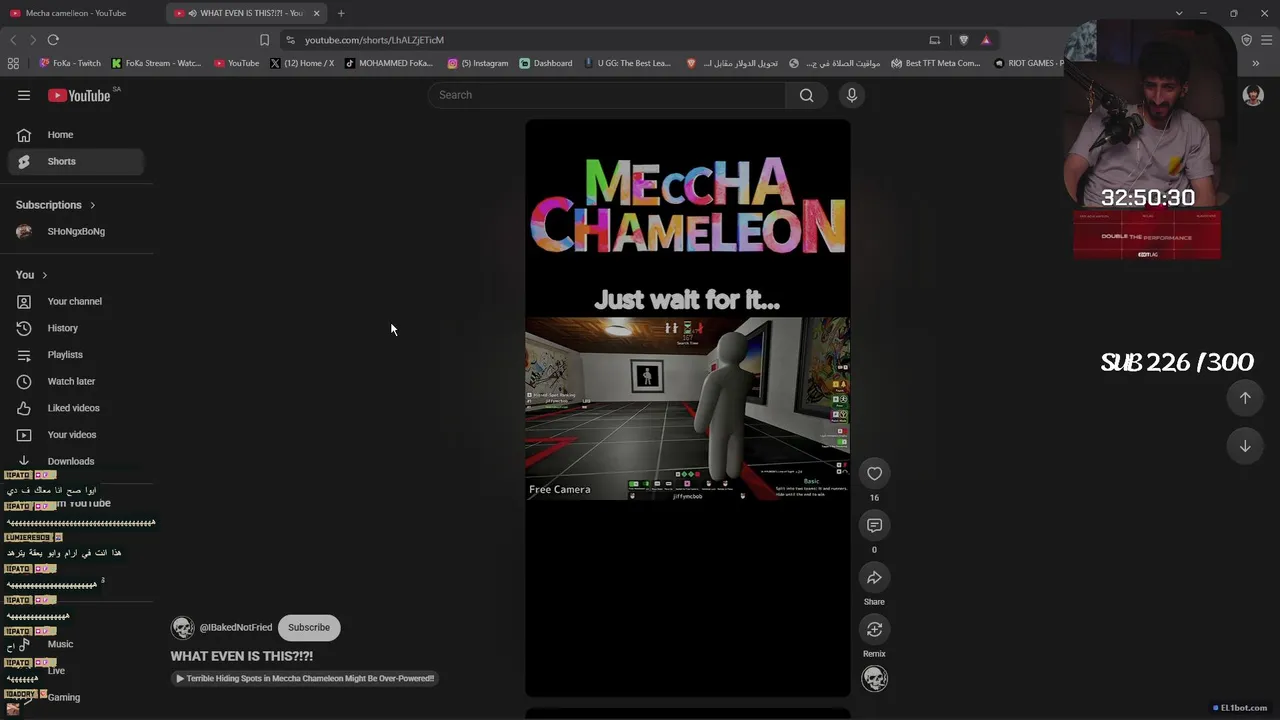Close the WHAT EVEN IS THIS tab
This screenshot has height=720, width=1280.
[x=317, y=13]
